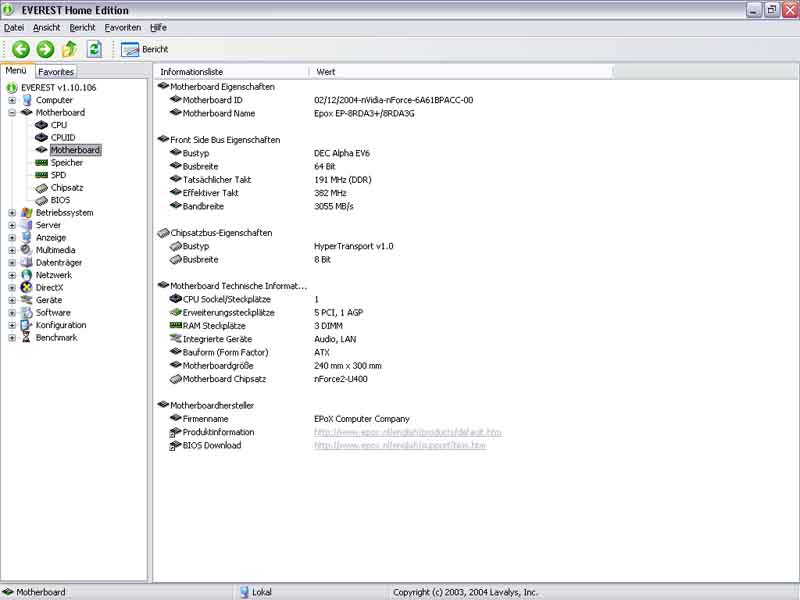Switch to the Menü tab

(x=16, y=70)
